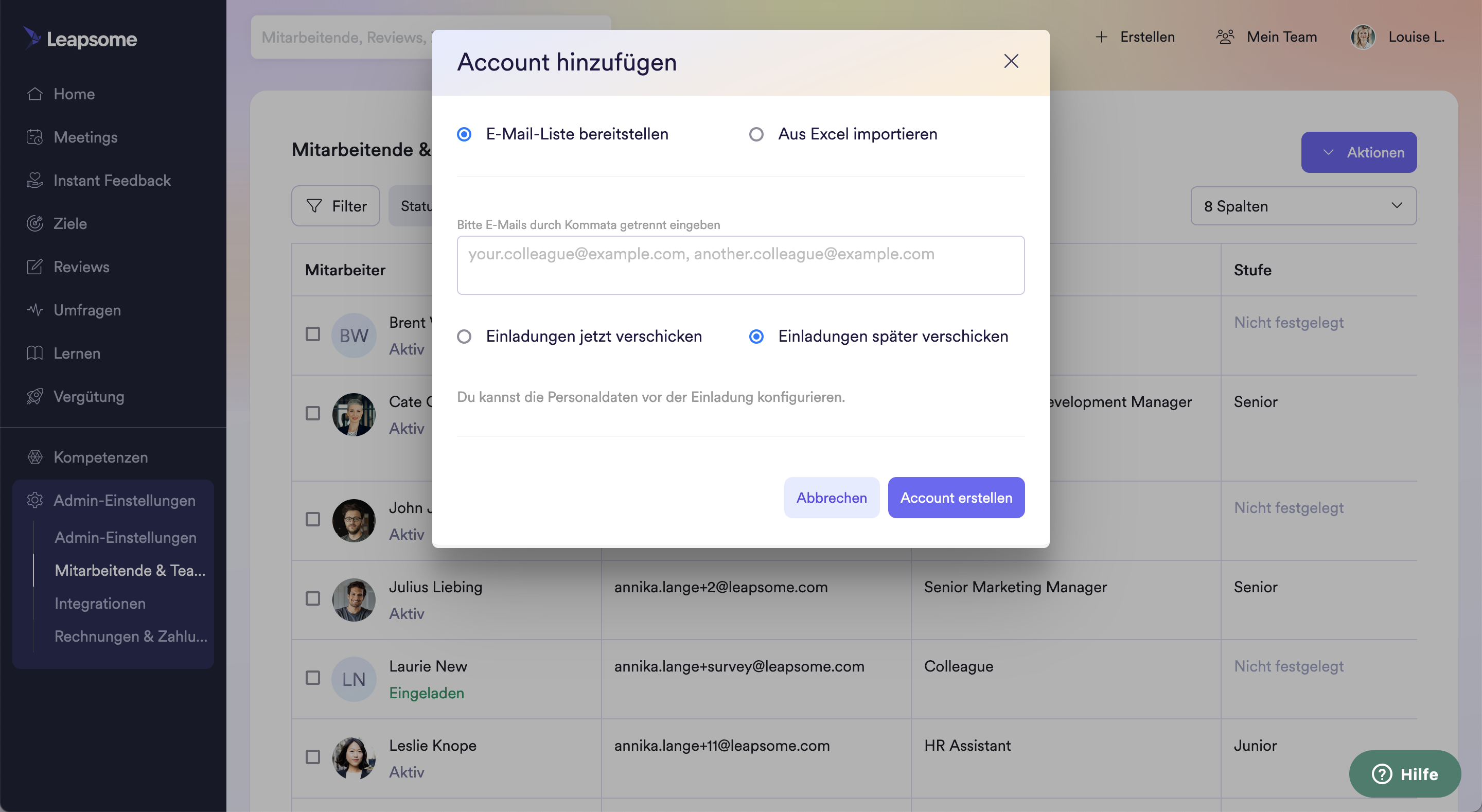Viewport: 1482px width, 812px height.
Task: Tick the checkbox for John's row
Action: click(312, 519)
